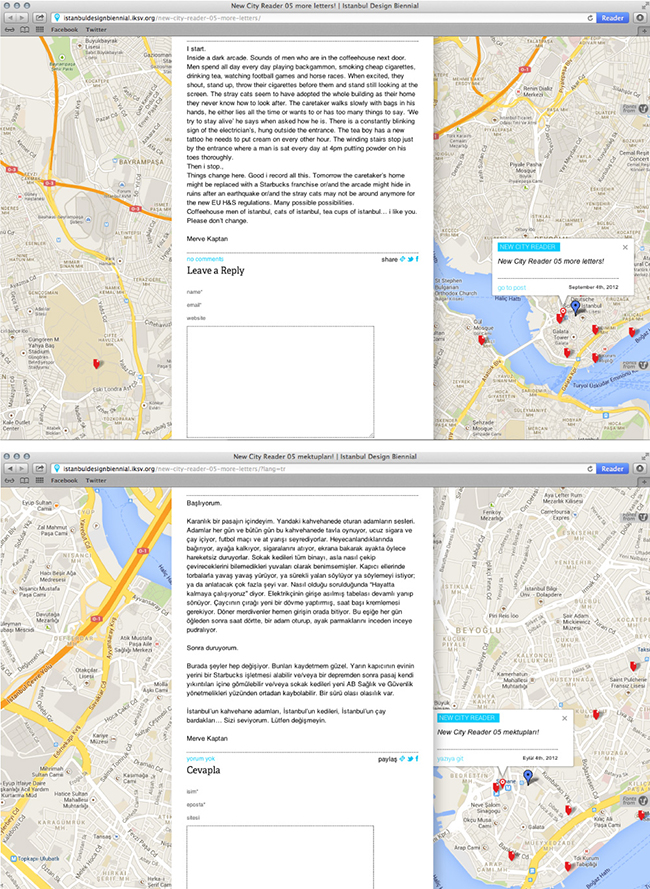This screenshot has height=889, width=650.
Task: Click 'Merve Kaptan' signature in Turkish letter
Action: pos(207,738)
